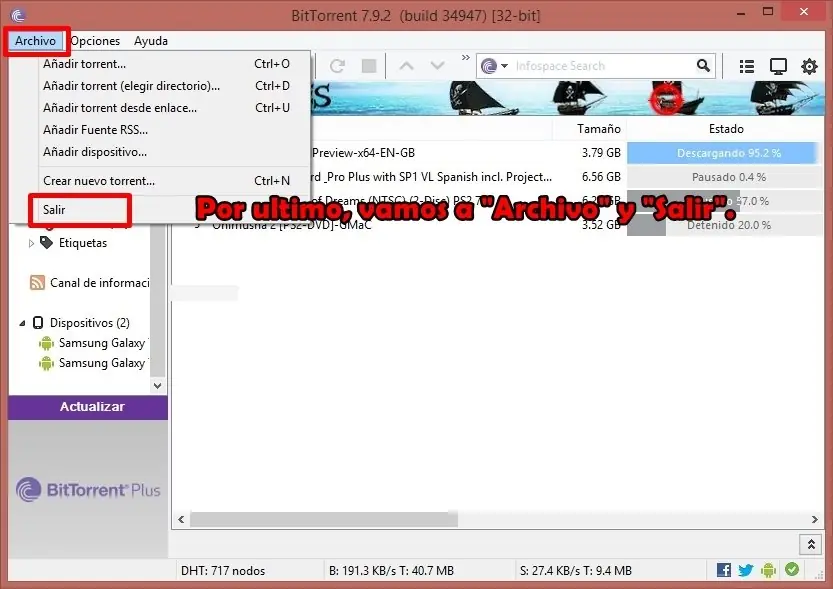The width and height of the screenshot is (833, 589).
Task: Click the Dispositivos device icon
Action: 38,322
